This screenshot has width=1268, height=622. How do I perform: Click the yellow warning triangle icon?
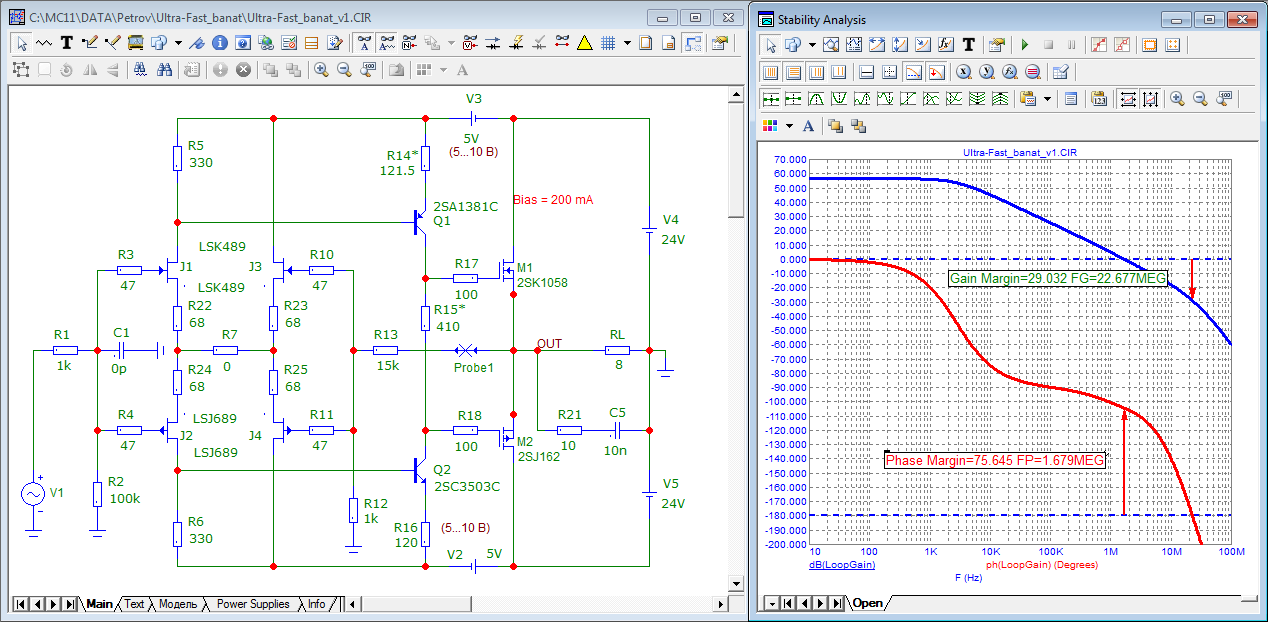tap(585, 43)
